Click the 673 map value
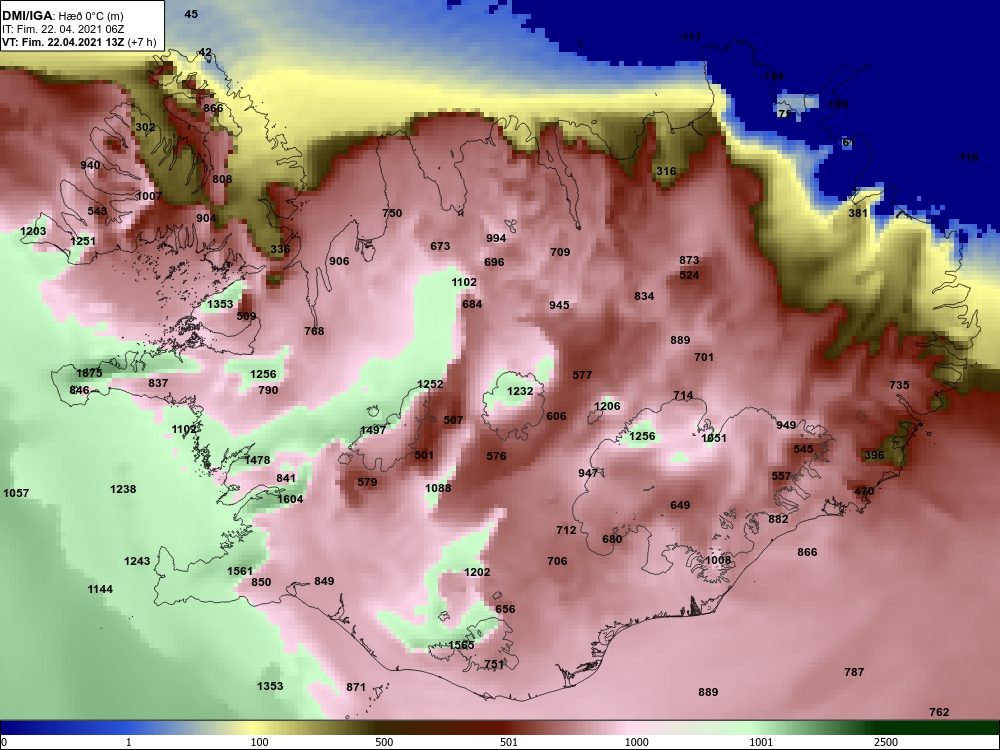 pos(440,246)
